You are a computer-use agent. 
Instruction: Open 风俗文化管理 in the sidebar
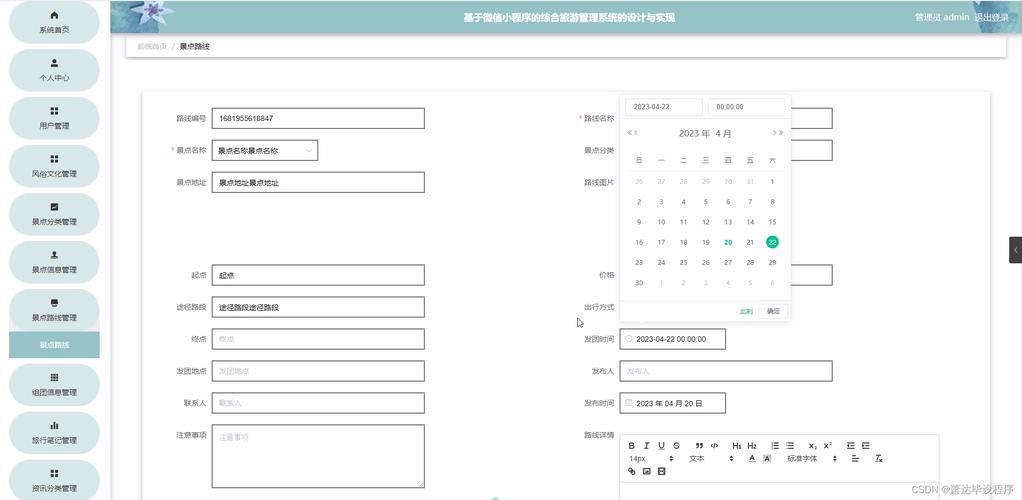point(54,166)
